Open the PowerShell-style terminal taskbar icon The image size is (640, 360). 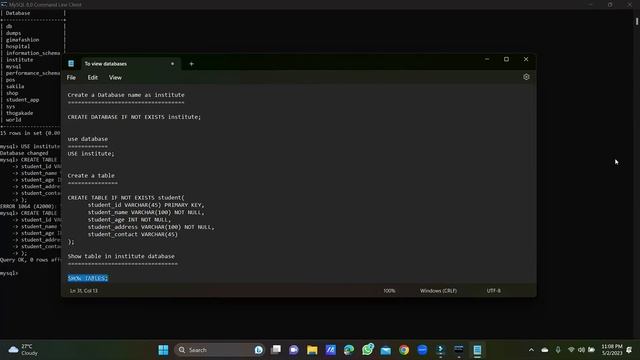(440, 350)
